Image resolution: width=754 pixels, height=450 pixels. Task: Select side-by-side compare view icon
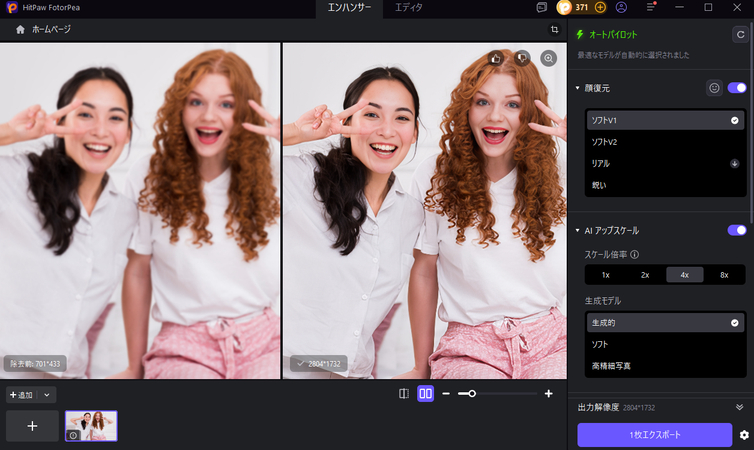click(x=426, y=394)
